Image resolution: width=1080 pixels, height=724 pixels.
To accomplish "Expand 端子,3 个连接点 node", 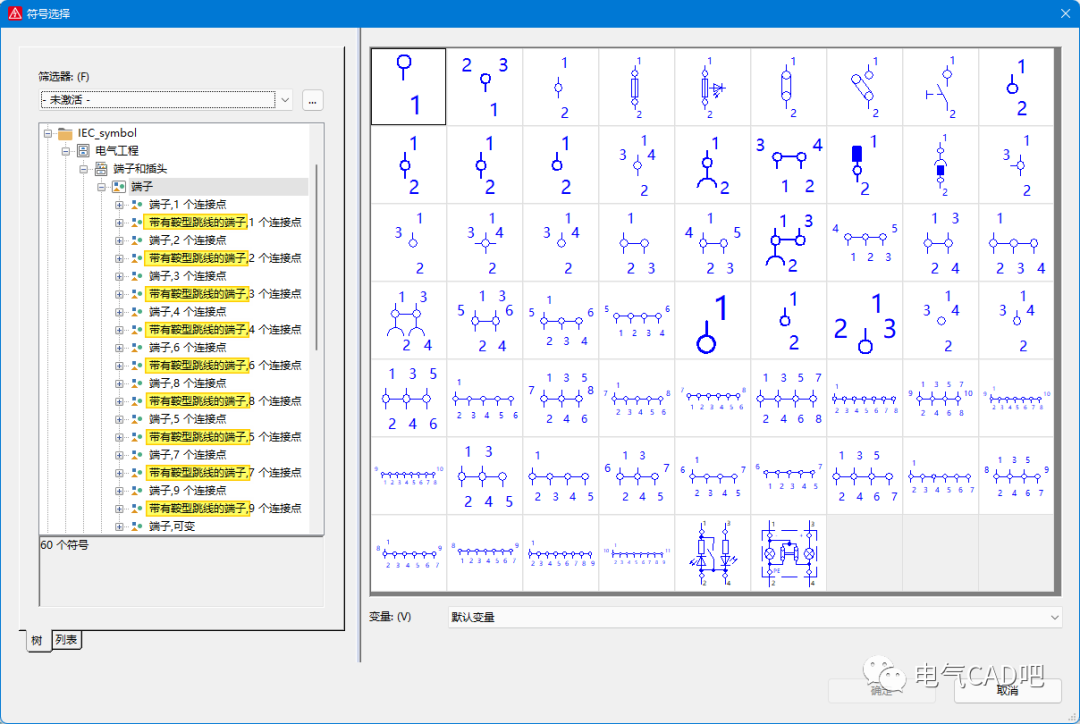I will click(x=119, y=276).
